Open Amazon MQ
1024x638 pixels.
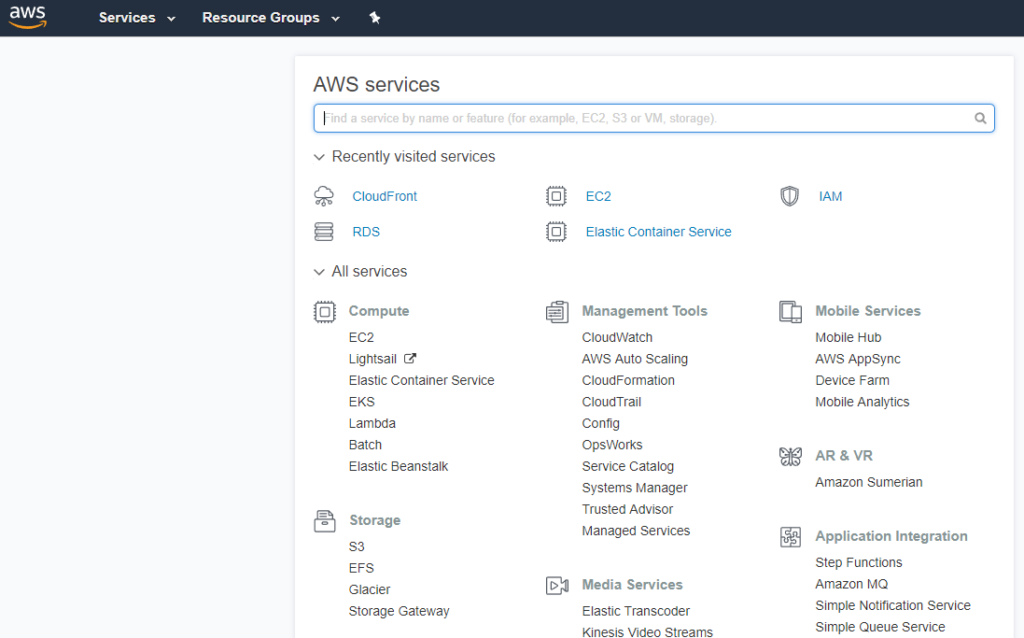tap(852, 584)
